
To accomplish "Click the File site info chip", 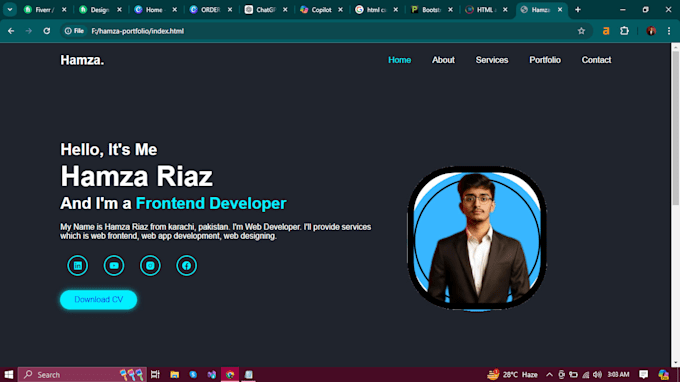I will click(74, 31).
